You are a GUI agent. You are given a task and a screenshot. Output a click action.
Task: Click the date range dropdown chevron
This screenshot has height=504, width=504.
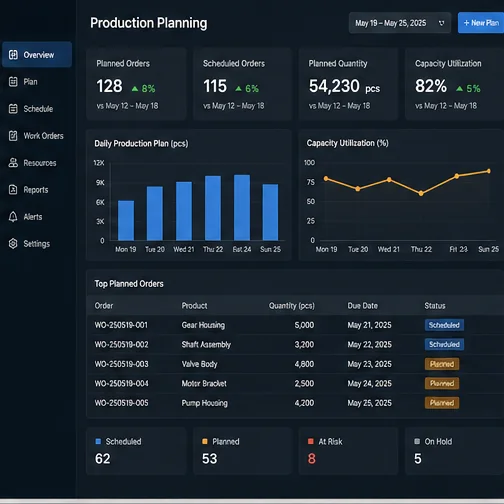[x=442, y=23]
